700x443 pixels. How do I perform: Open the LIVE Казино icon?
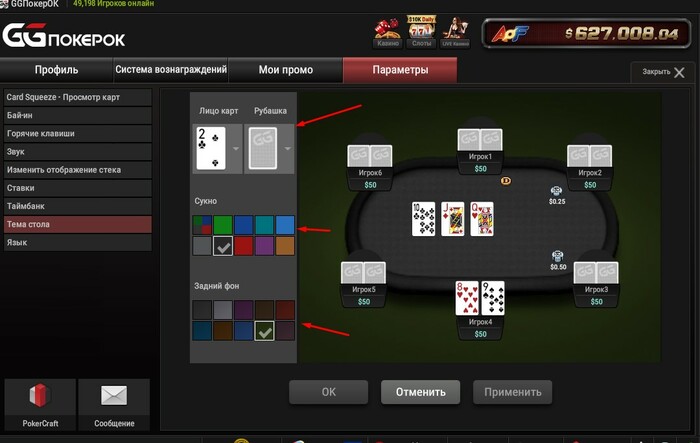tap(455, 32)
